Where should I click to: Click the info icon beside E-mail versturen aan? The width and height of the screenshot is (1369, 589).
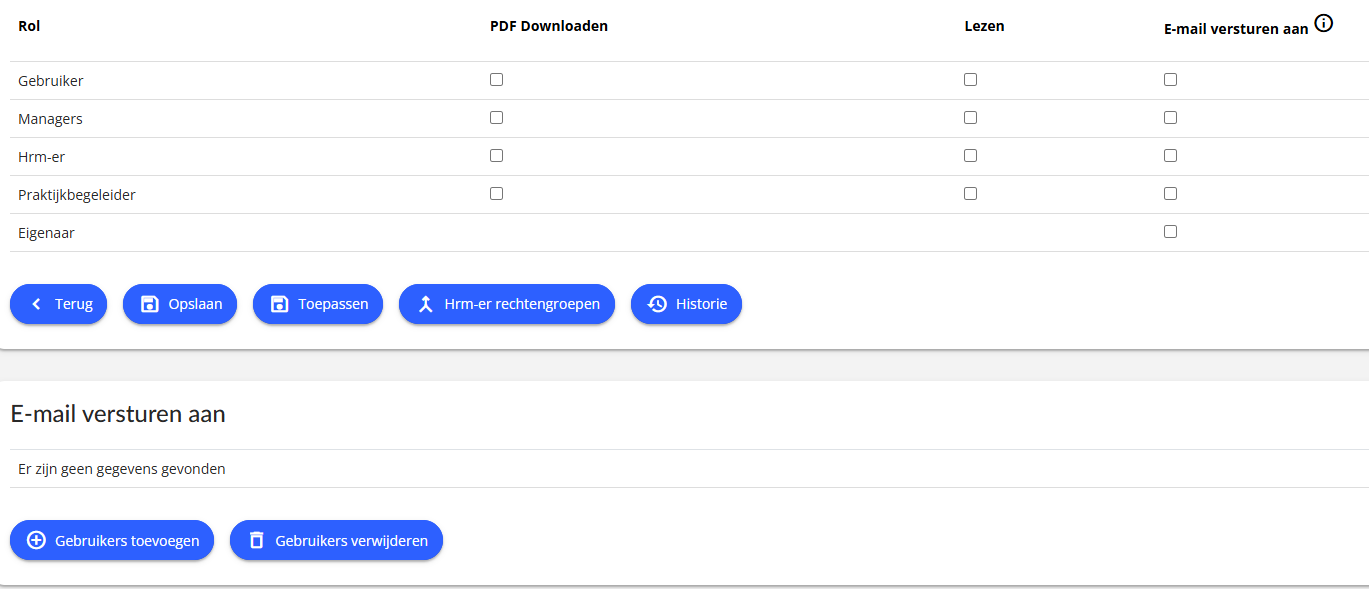click(1324, 23)
